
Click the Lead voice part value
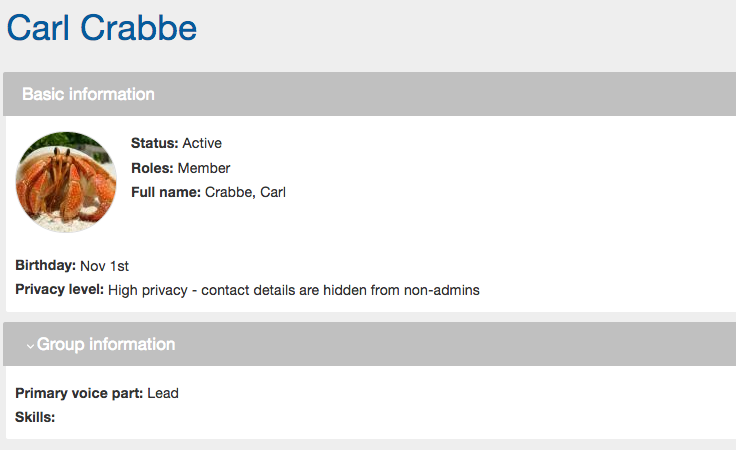163,393
